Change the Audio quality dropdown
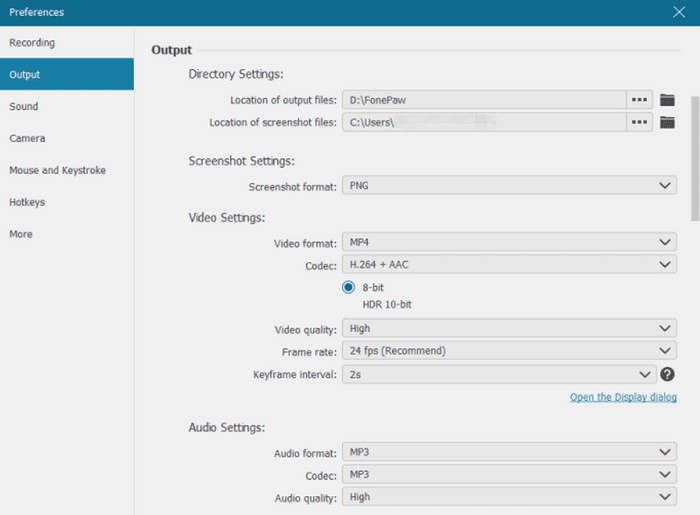This screenshot has width=700, height=515. click(509, 496)
